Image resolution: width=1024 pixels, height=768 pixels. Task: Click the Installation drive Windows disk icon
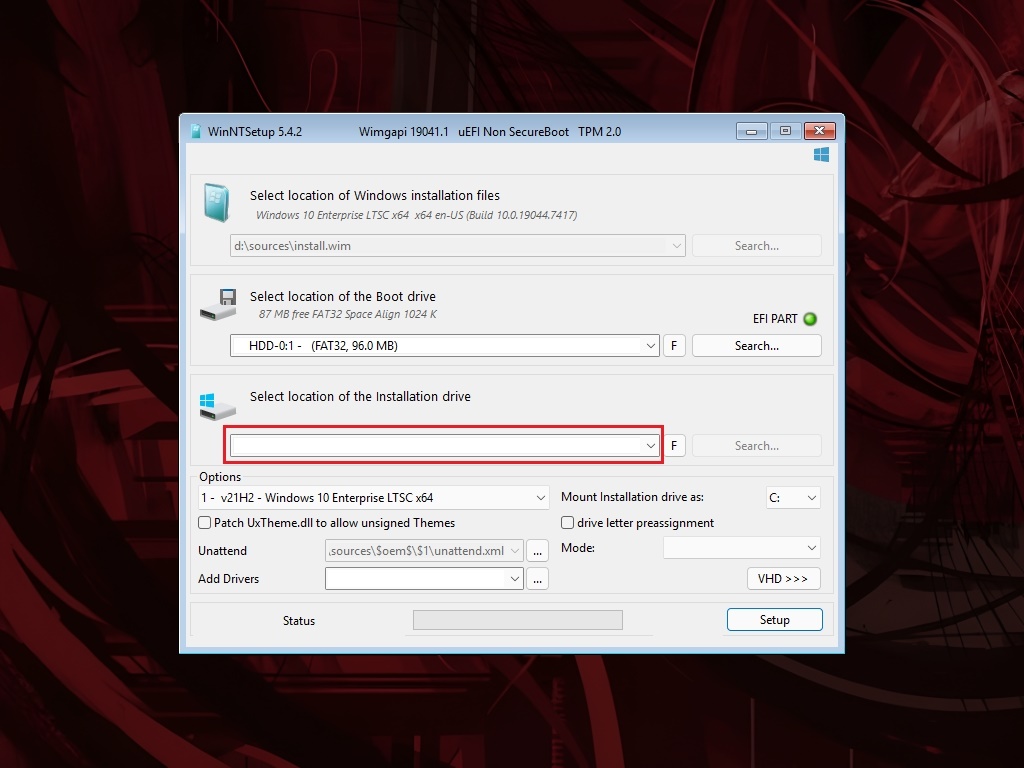click(217, 406)
